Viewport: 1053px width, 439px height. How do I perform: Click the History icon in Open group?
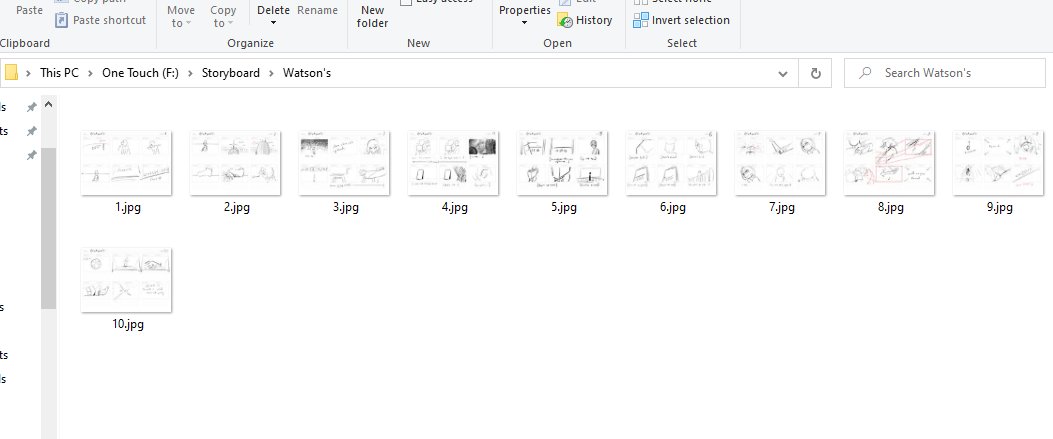tap(565, 20)
